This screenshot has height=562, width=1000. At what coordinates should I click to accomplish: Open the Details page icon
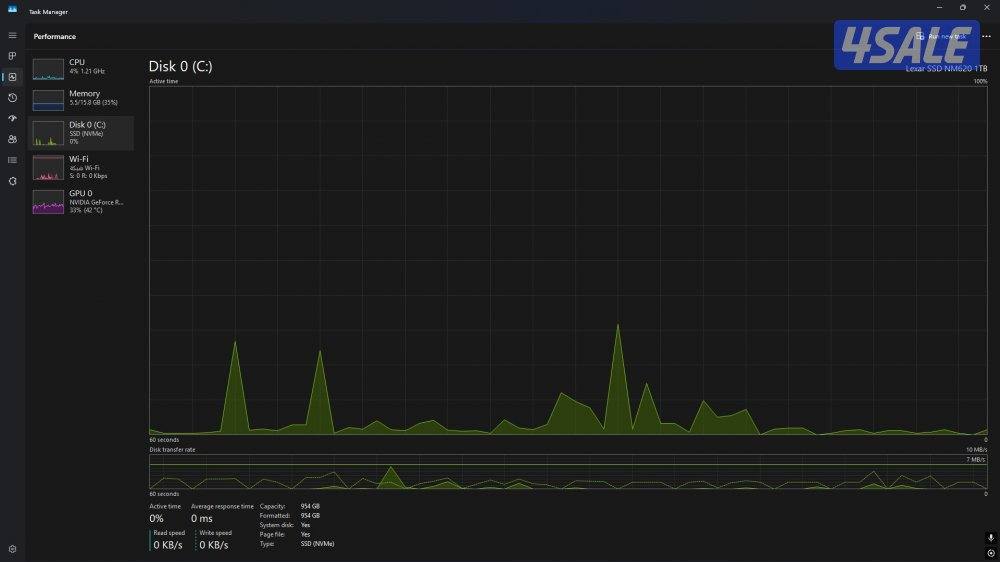click(x=12, y=160)
